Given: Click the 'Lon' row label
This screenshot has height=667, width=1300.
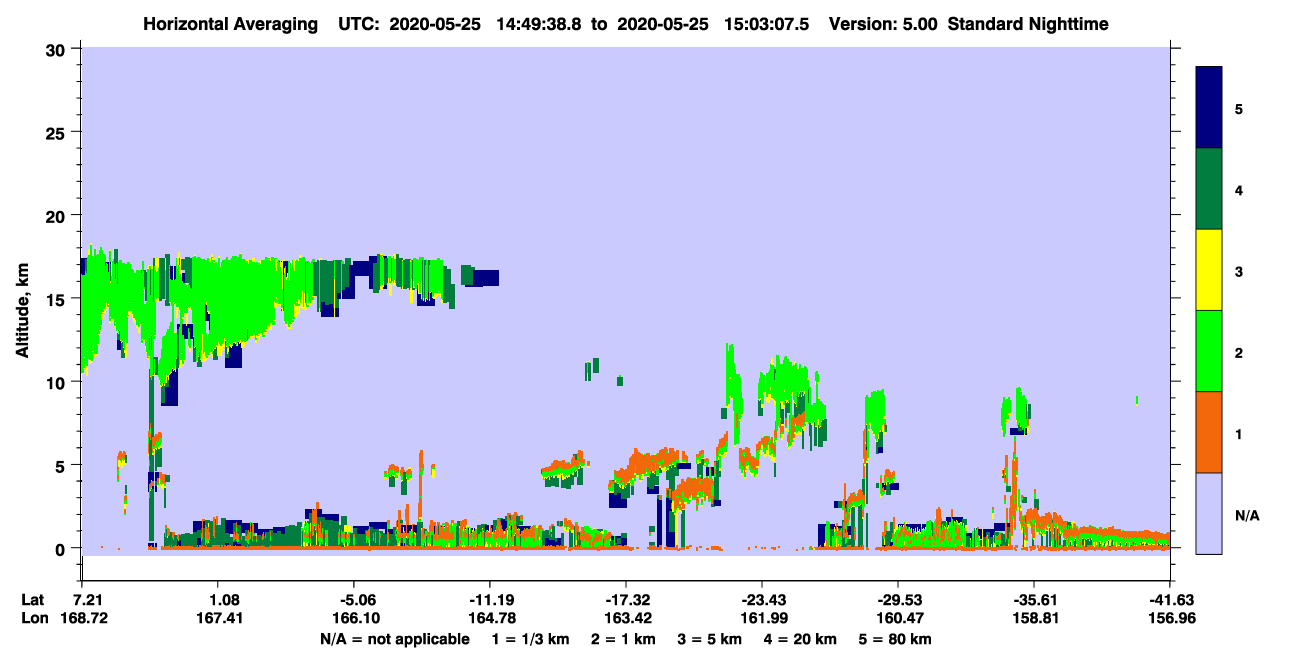Looking at the screenshot, I should (34, 618).
